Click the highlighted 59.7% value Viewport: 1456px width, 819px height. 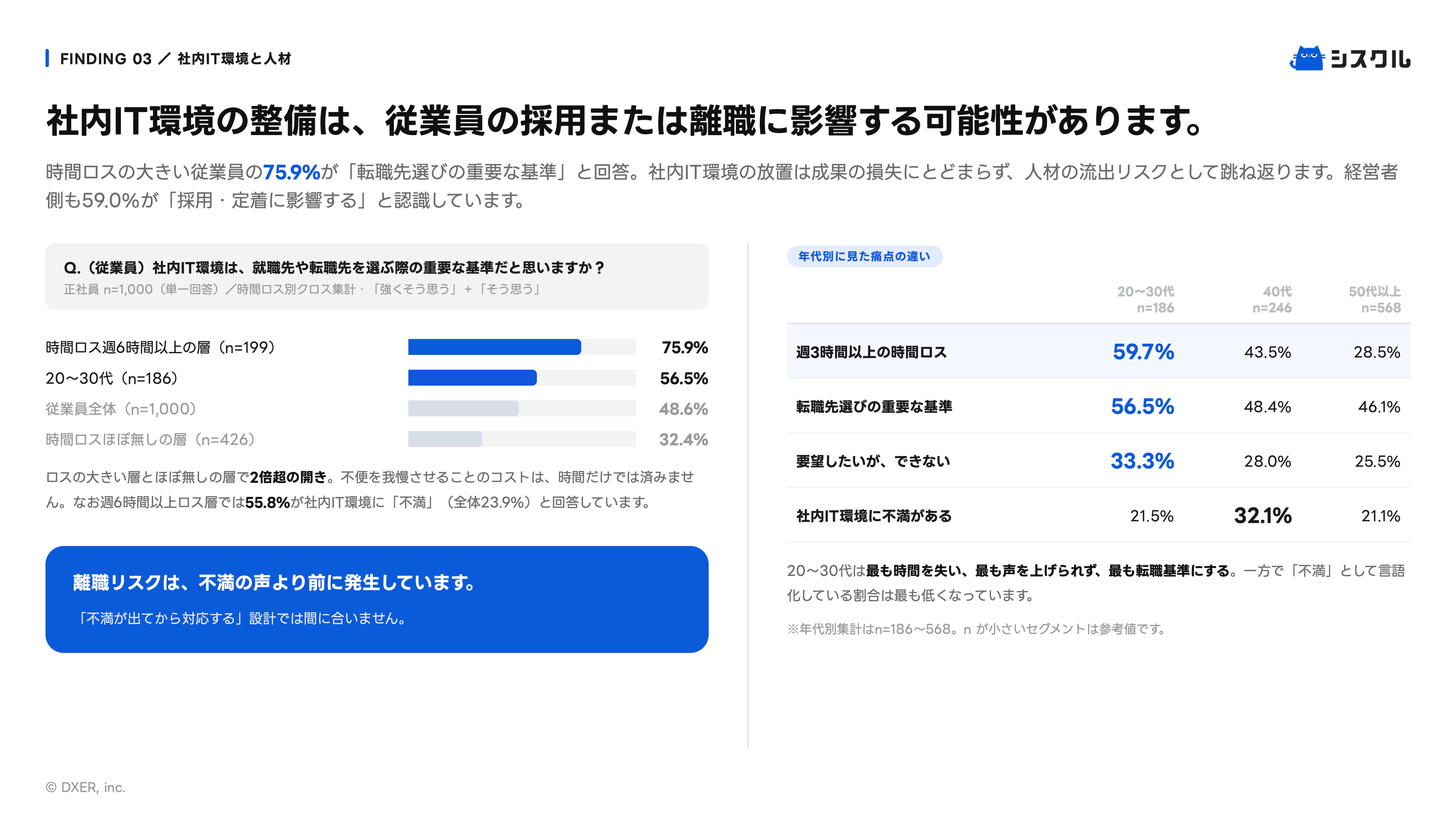[1144, 352]
